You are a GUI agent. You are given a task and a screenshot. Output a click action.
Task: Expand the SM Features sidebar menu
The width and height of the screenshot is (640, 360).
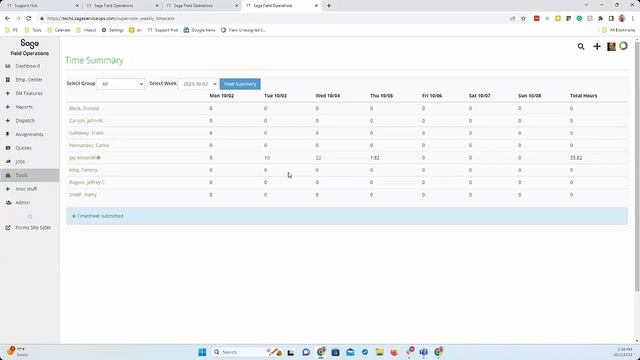pos(29,93)
